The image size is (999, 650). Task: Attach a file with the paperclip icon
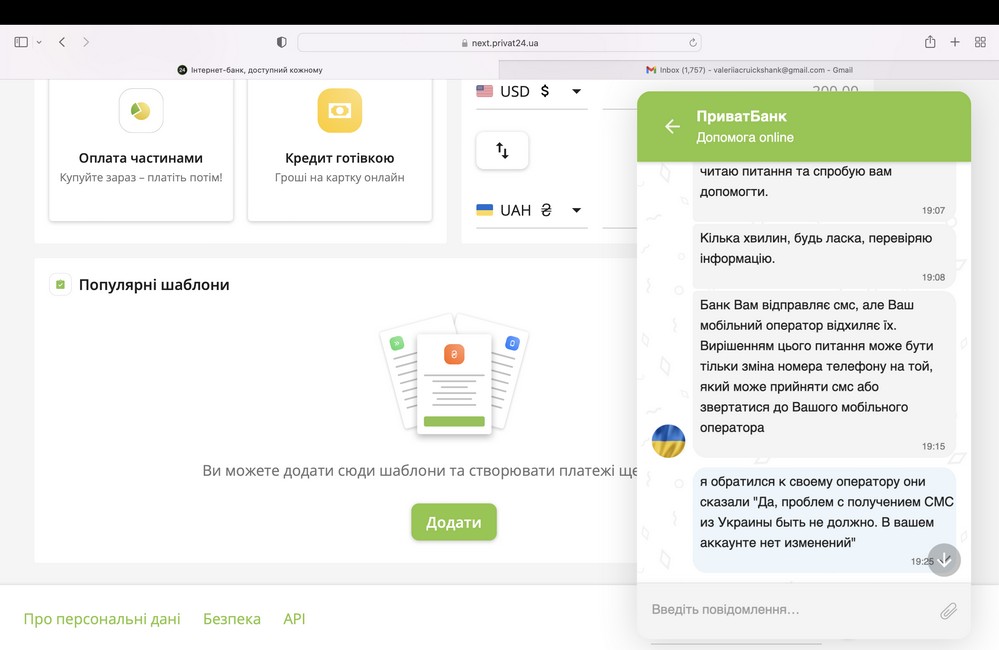(948, 611)
